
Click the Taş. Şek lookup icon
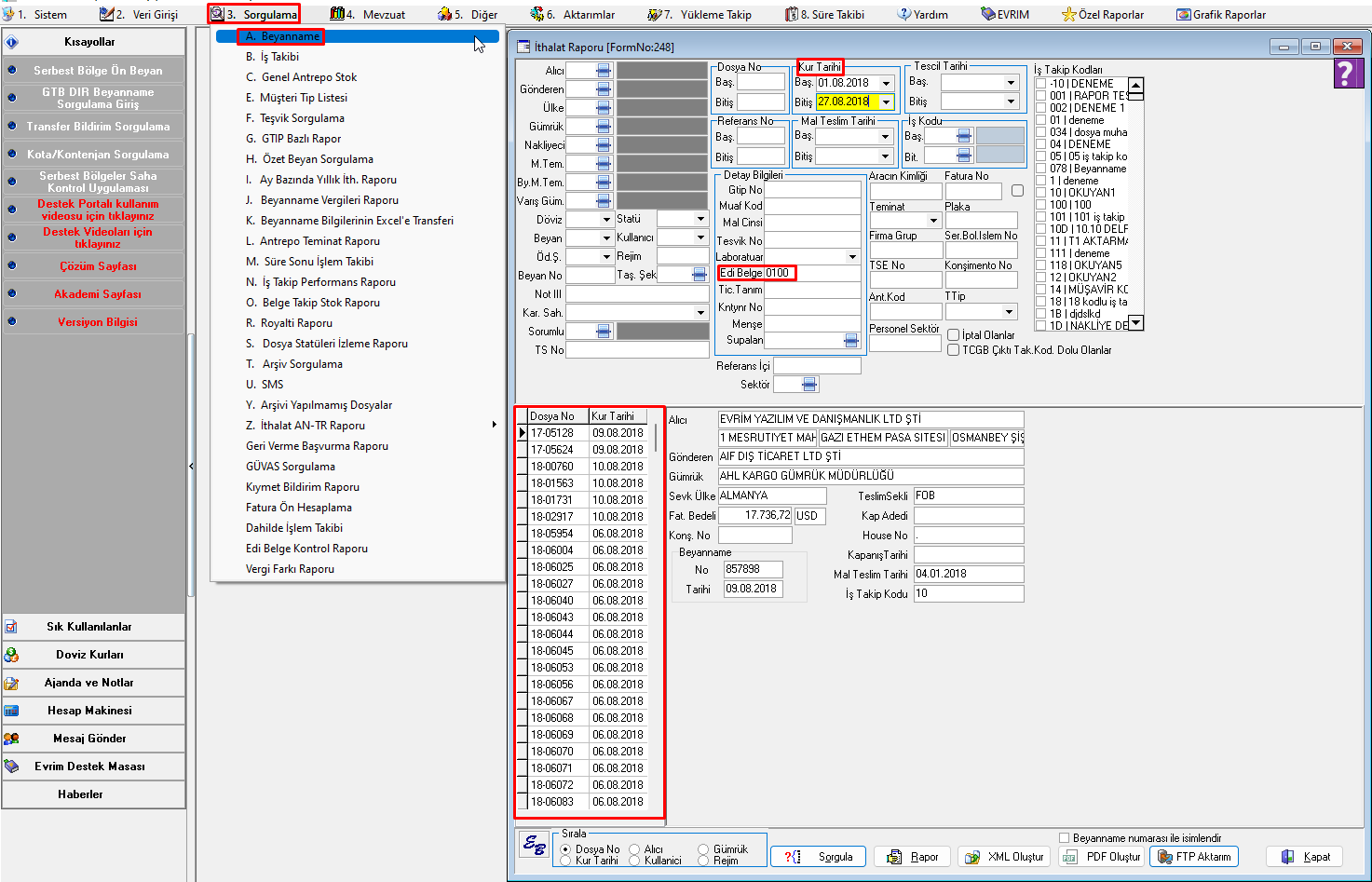(x=700, y=275)
